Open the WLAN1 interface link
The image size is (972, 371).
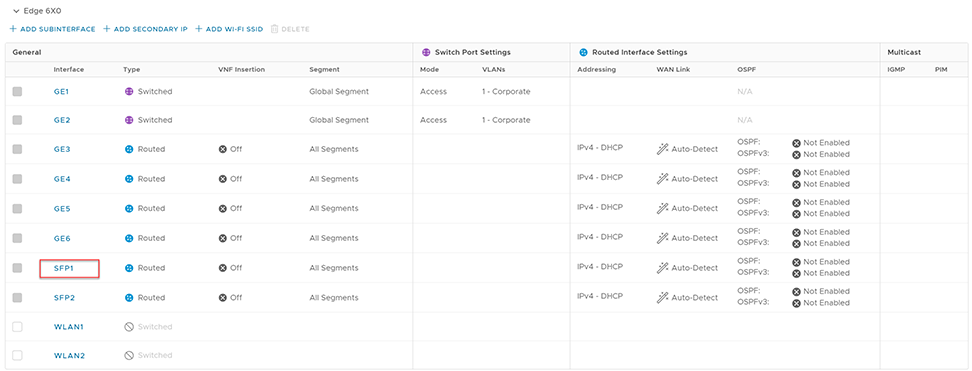[x=69, y=327]
